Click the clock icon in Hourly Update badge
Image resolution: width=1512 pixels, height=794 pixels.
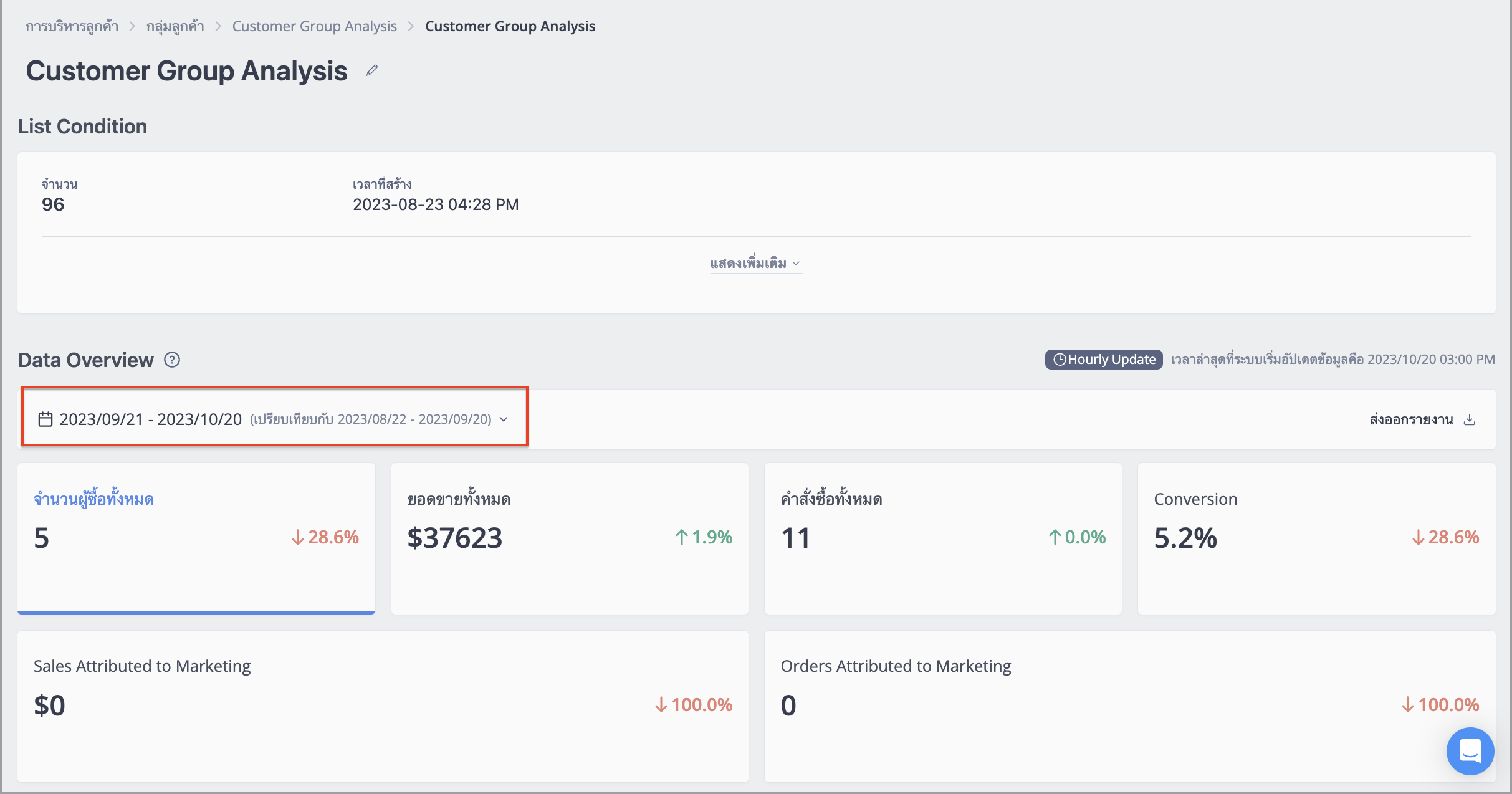(1059, 360)
